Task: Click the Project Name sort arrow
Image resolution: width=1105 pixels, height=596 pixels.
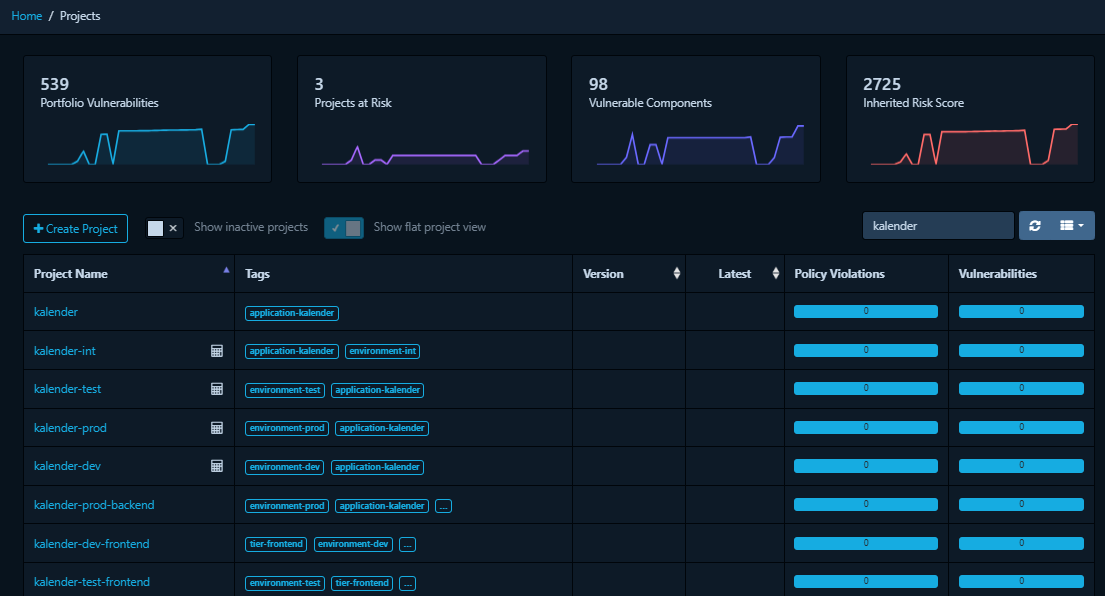Action: 225,271
